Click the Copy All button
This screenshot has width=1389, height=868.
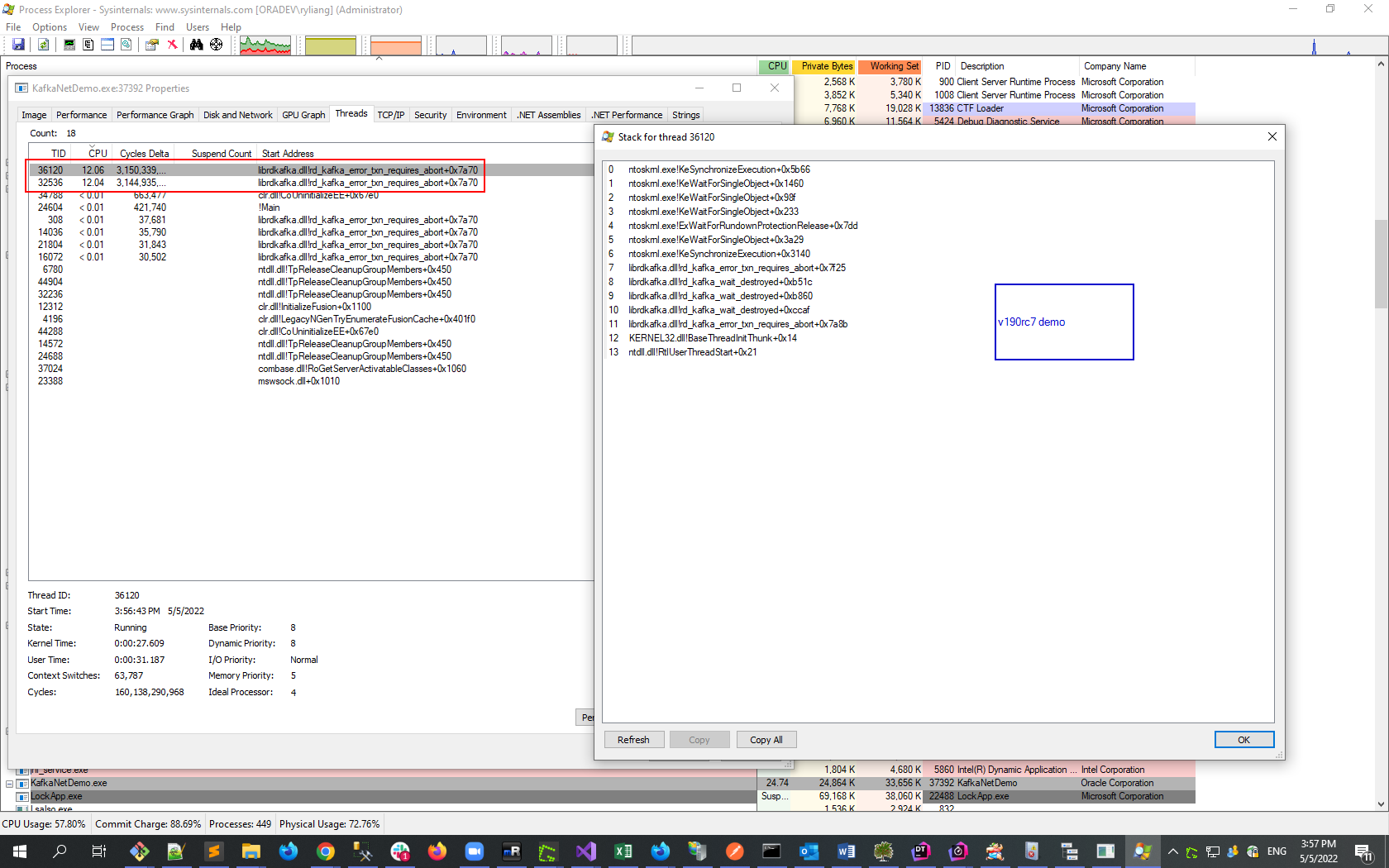pos(766,740)
